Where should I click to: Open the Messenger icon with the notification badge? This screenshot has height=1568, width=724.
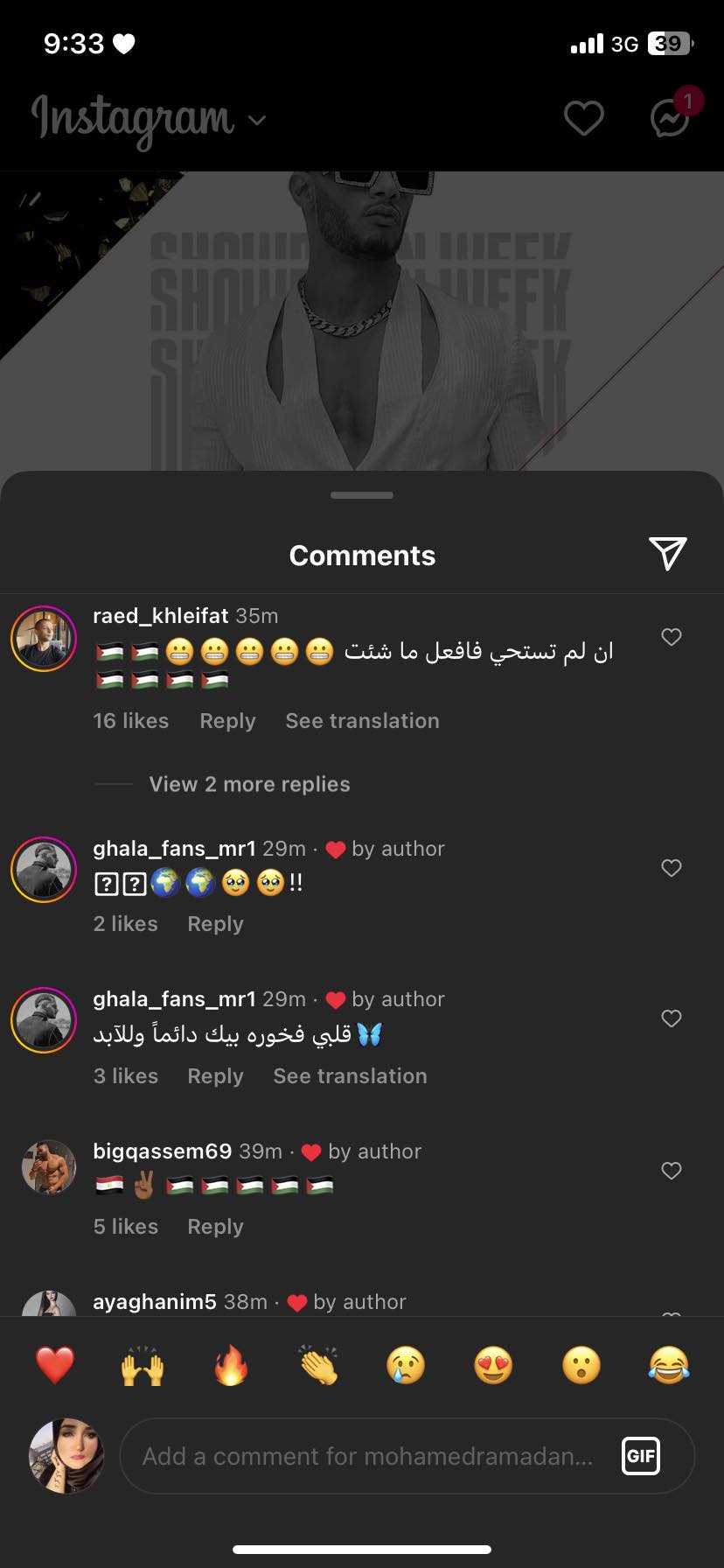tap(671, 118)
